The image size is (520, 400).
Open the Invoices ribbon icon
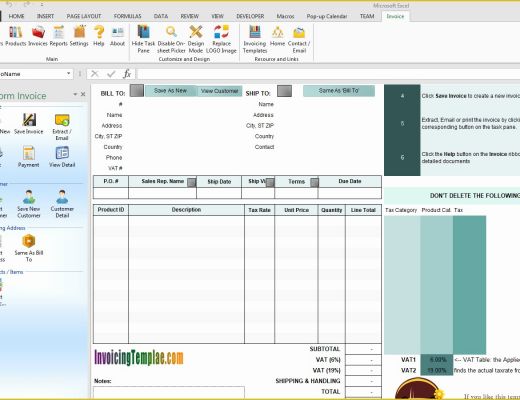coord(38,36)
